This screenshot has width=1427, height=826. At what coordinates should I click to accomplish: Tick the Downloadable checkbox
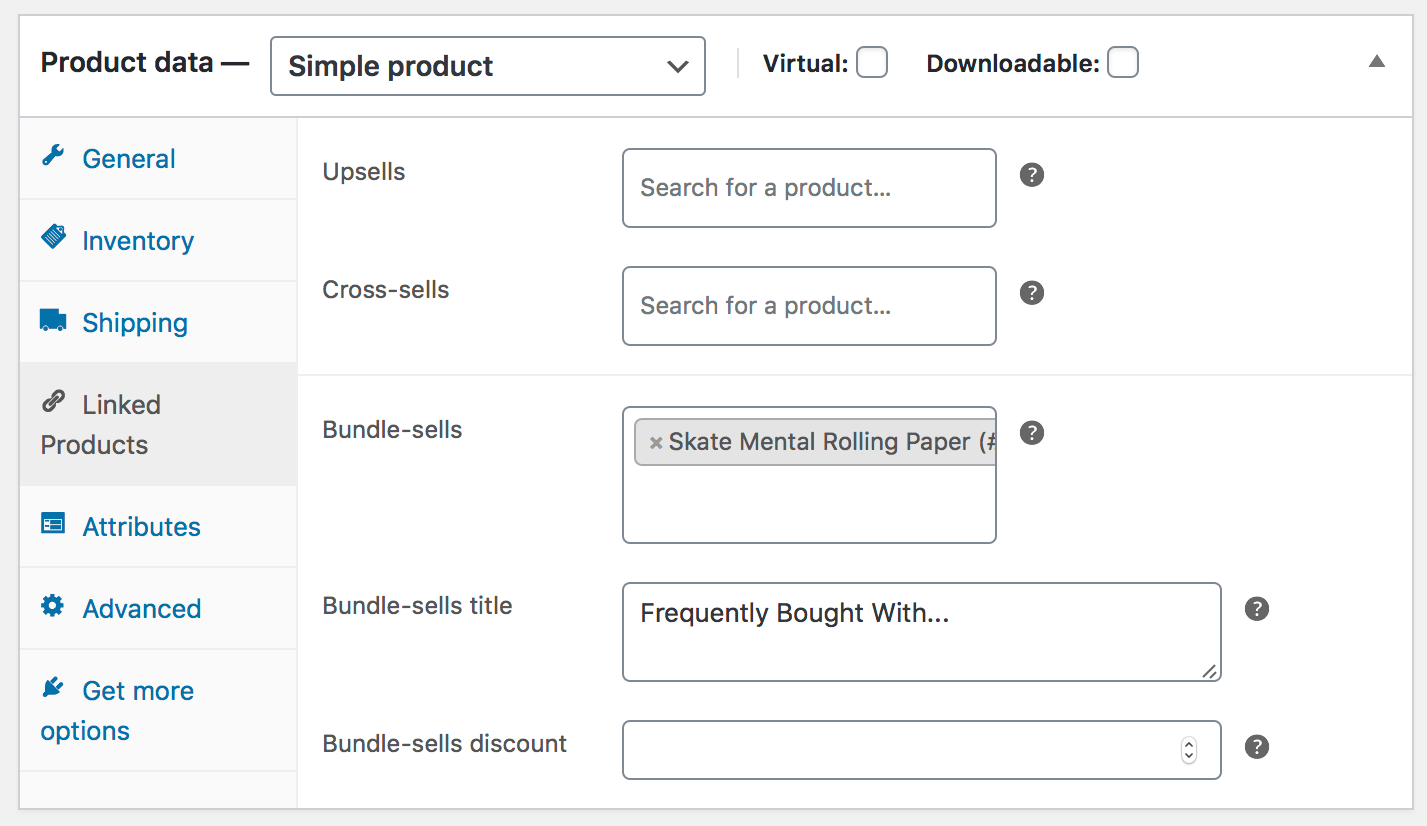[x=1123, y=63]
